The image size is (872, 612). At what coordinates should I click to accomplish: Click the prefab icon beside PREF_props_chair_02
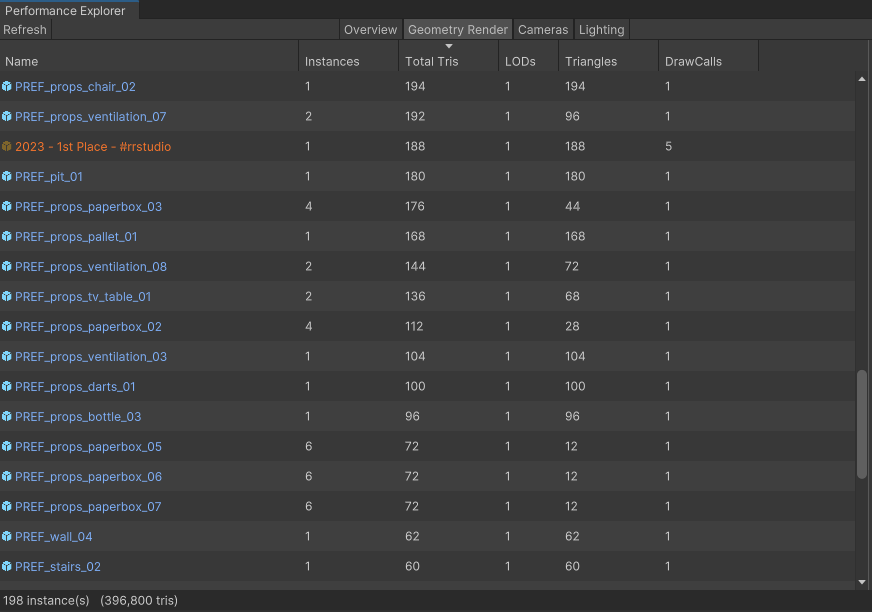click(7, 87)
